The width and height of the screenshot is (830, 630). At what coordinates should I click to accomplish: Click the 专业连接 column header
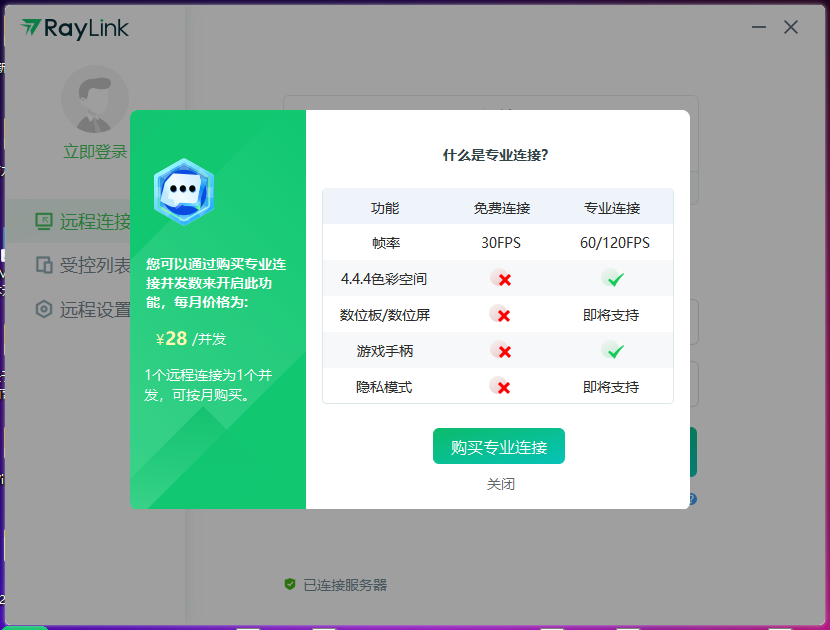[x=612, y=208]
